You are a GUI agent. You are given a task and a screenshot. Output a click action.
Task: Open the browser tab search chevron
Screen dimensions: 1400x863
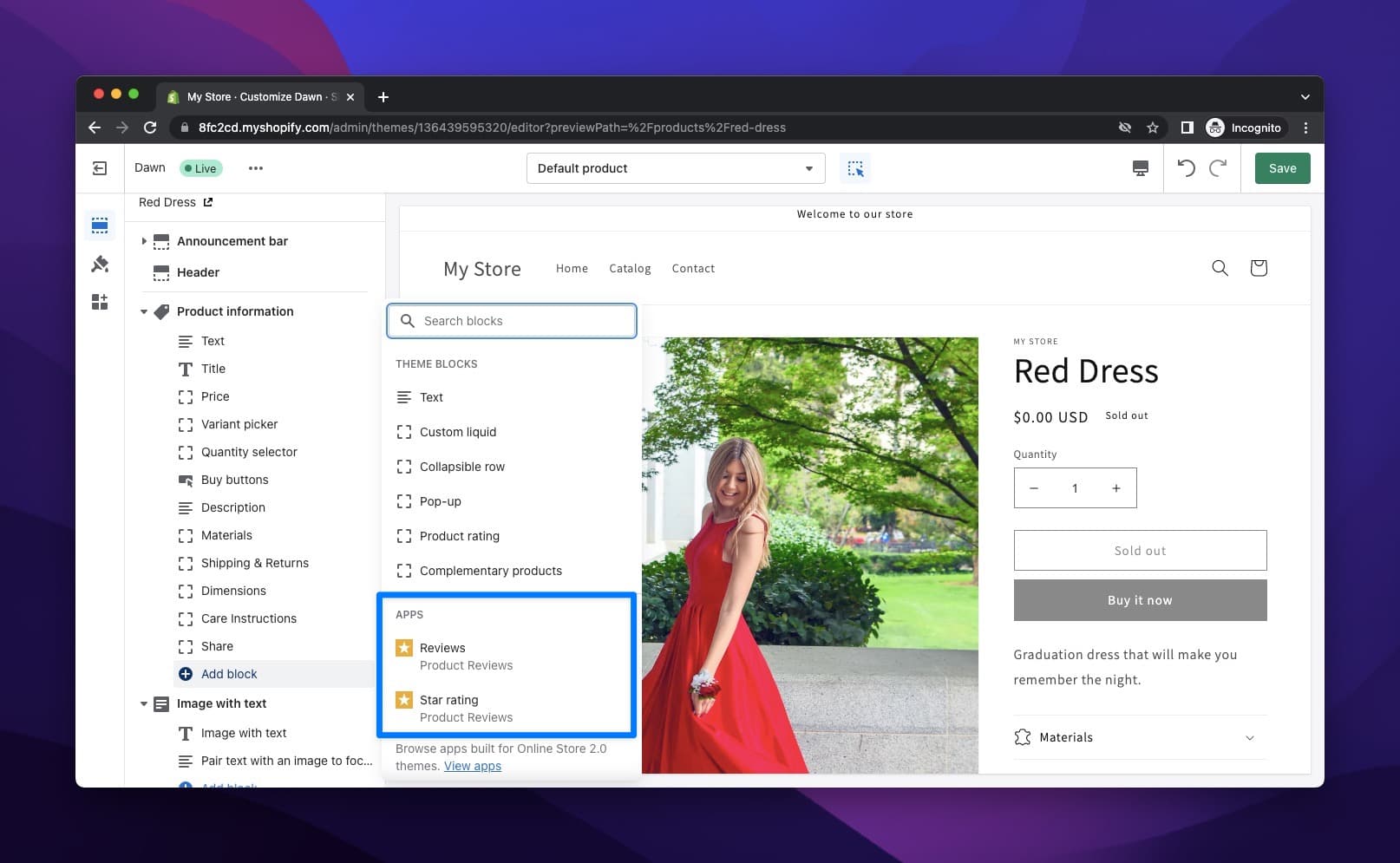[1305, 97]
